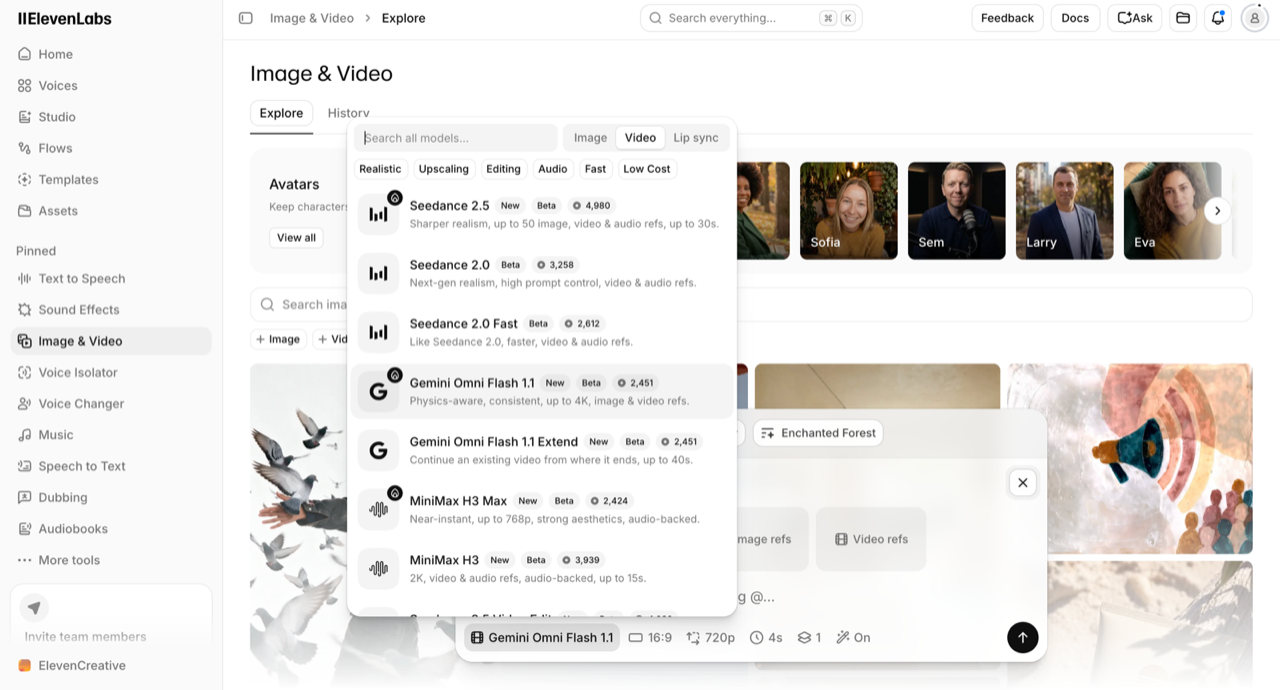Toggle the prompt enhance On setting
Screen dimensions: 1280x690
(x=853, y=638)
